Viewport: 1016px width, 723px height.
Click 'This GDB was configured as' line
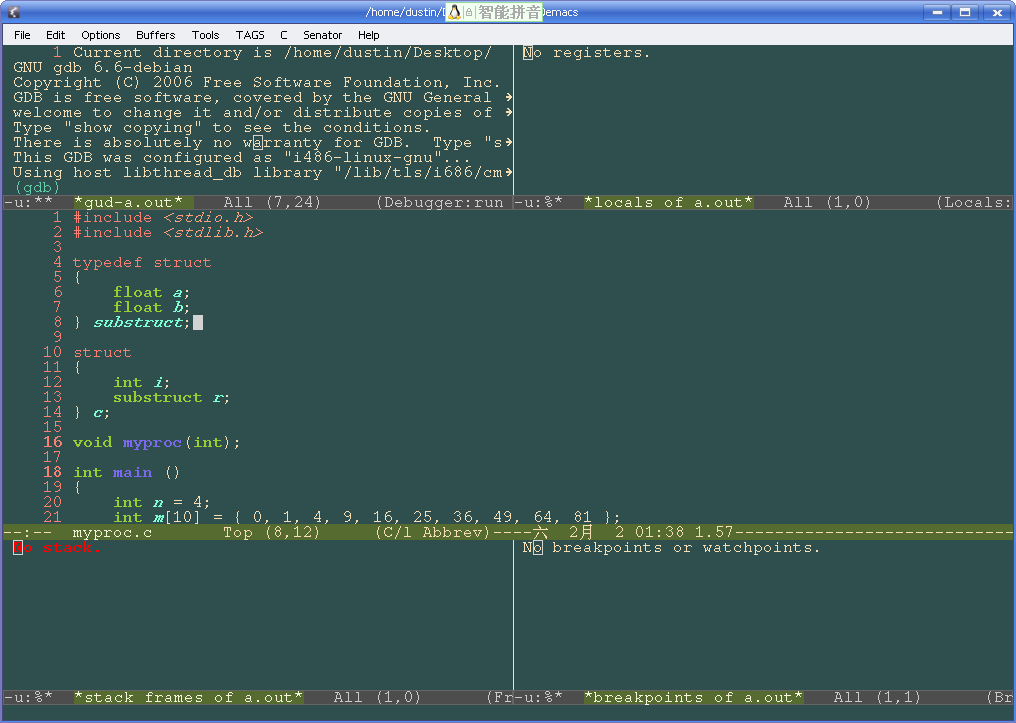coord(242,157)
